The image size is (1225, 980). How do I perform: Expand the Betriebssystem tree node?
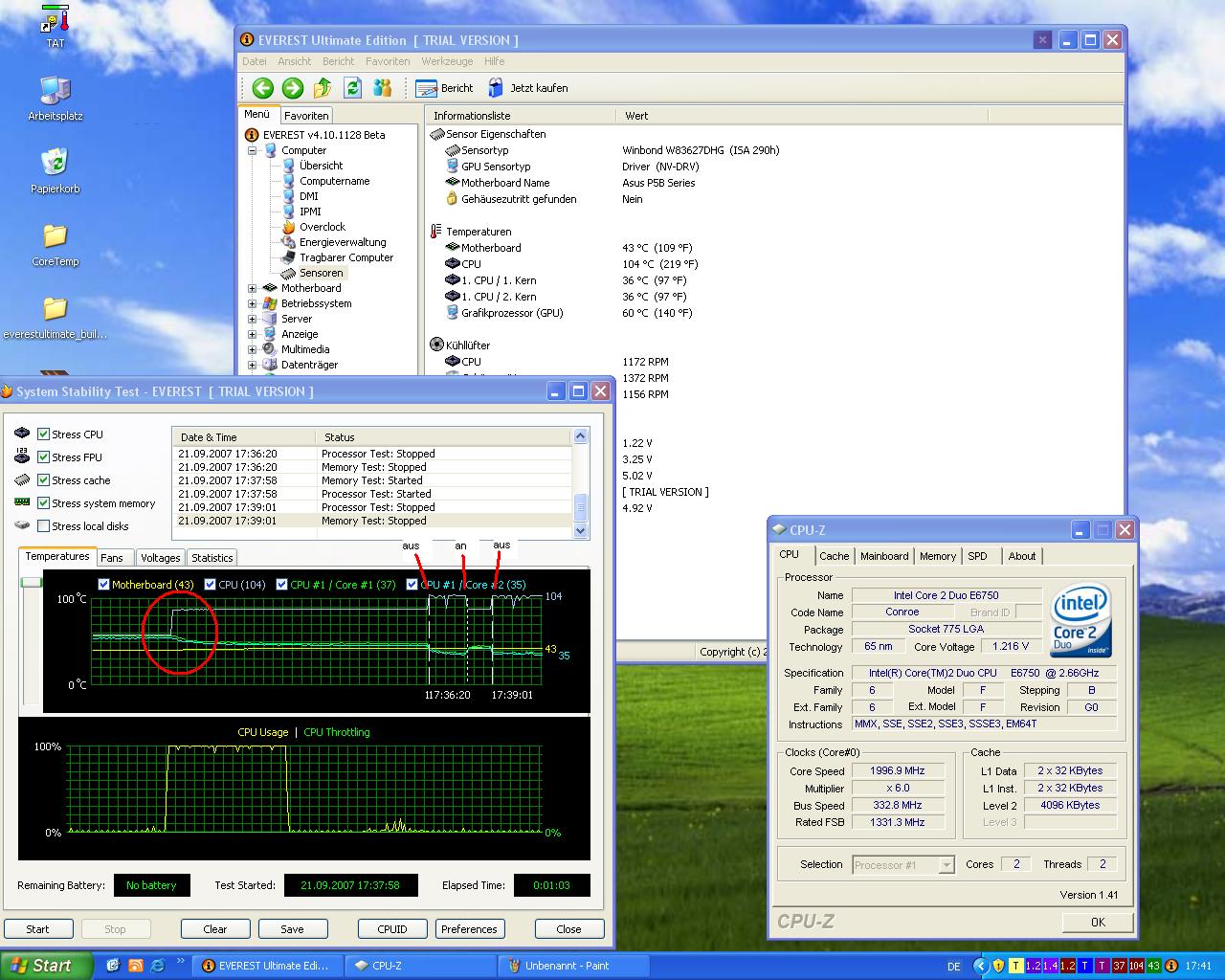tap(253, 303)
